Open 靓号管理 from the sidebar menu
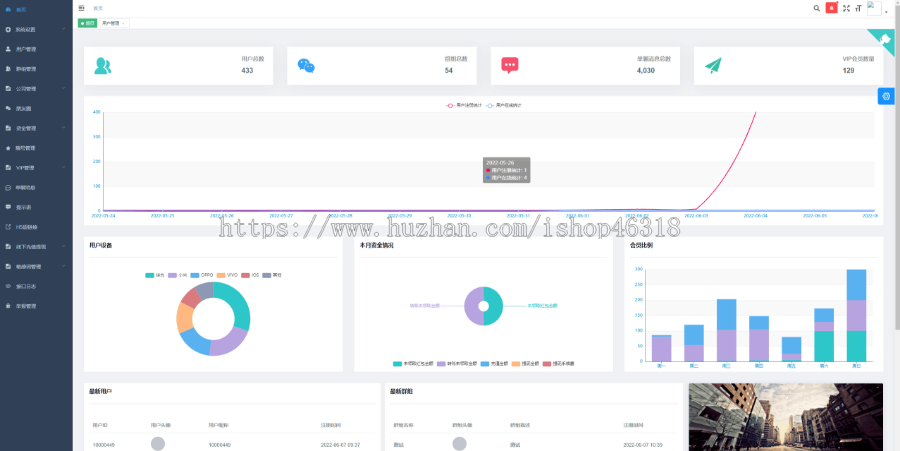 point(36,148)
